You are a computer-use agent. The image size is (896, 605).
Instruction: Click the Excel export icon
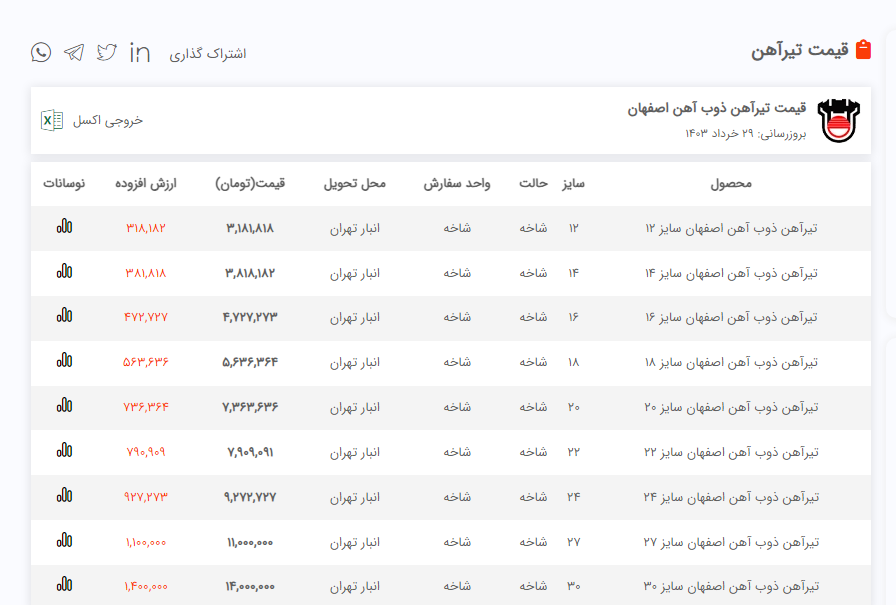[x=50, y=120]
